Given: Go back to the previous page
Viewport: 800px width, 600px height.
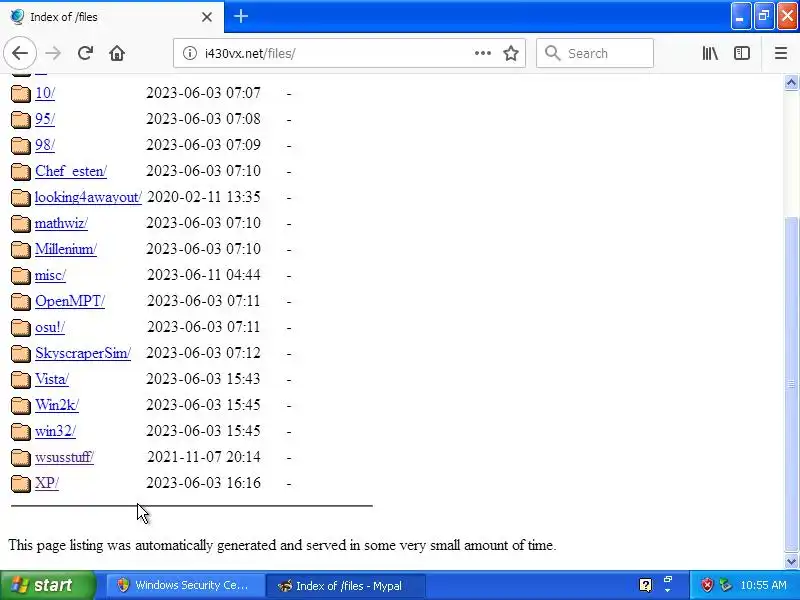Looking at the screenshot, I should tap(20, 53).
